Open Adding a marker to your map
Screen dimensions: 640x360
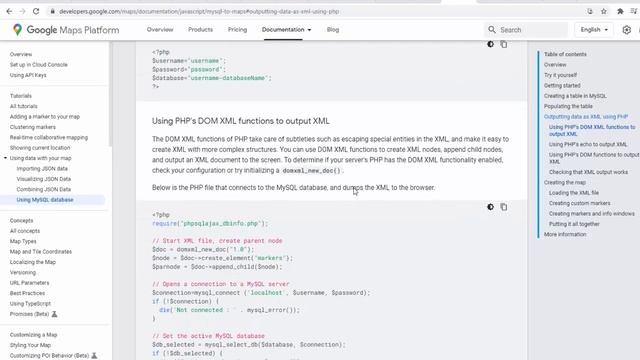pyautogui.click(x=45, y=117)
